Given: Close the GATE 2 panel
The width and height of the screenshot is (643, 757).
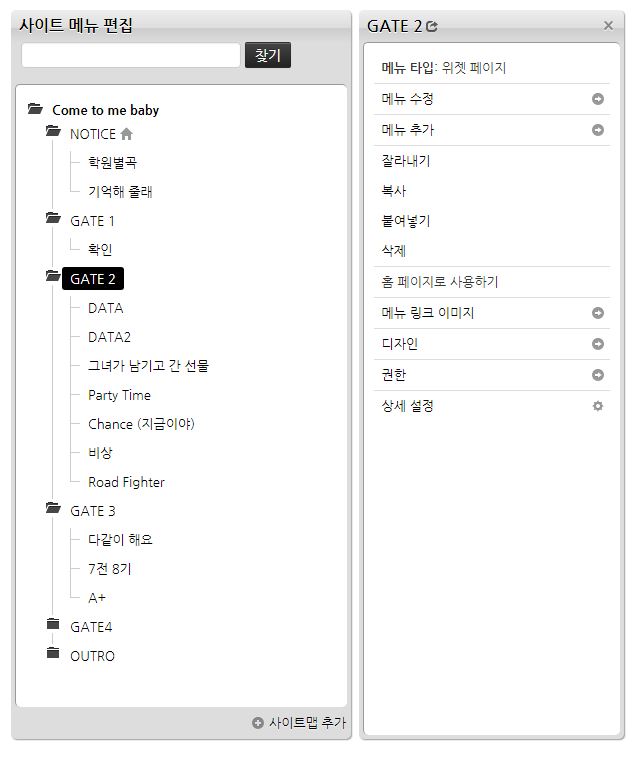Looking at the screenshot, I should click(608, 26).
